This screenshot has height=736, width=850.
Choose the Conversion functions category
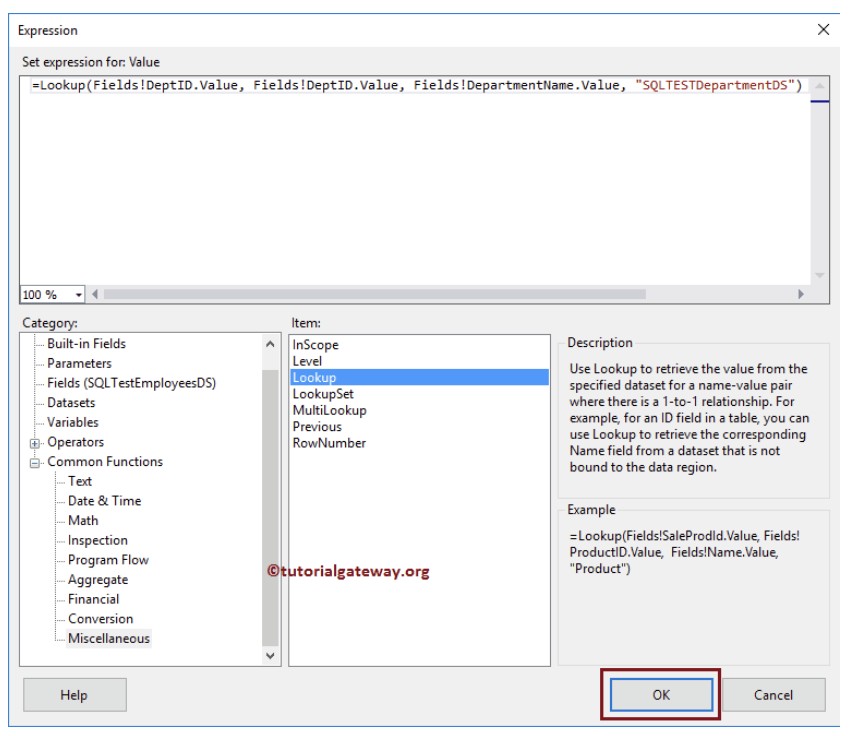(x=100, y=618)
